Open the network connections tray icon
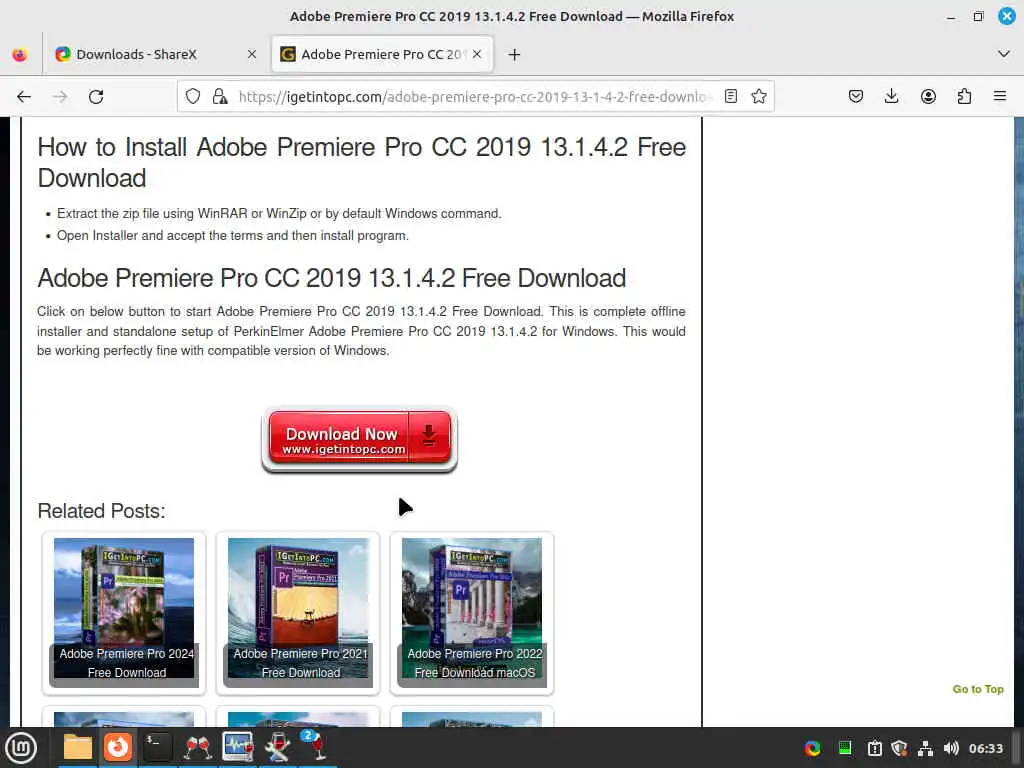1024x768 pixels. tap(925, 748)
